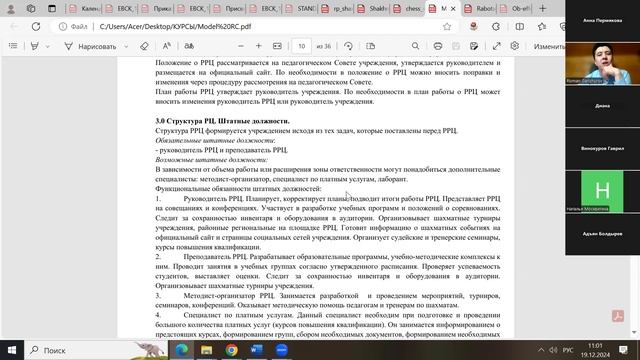The image size is (640, 360).
Task: Switch to the Rabot tab
Action: click(x=480, y=8)
